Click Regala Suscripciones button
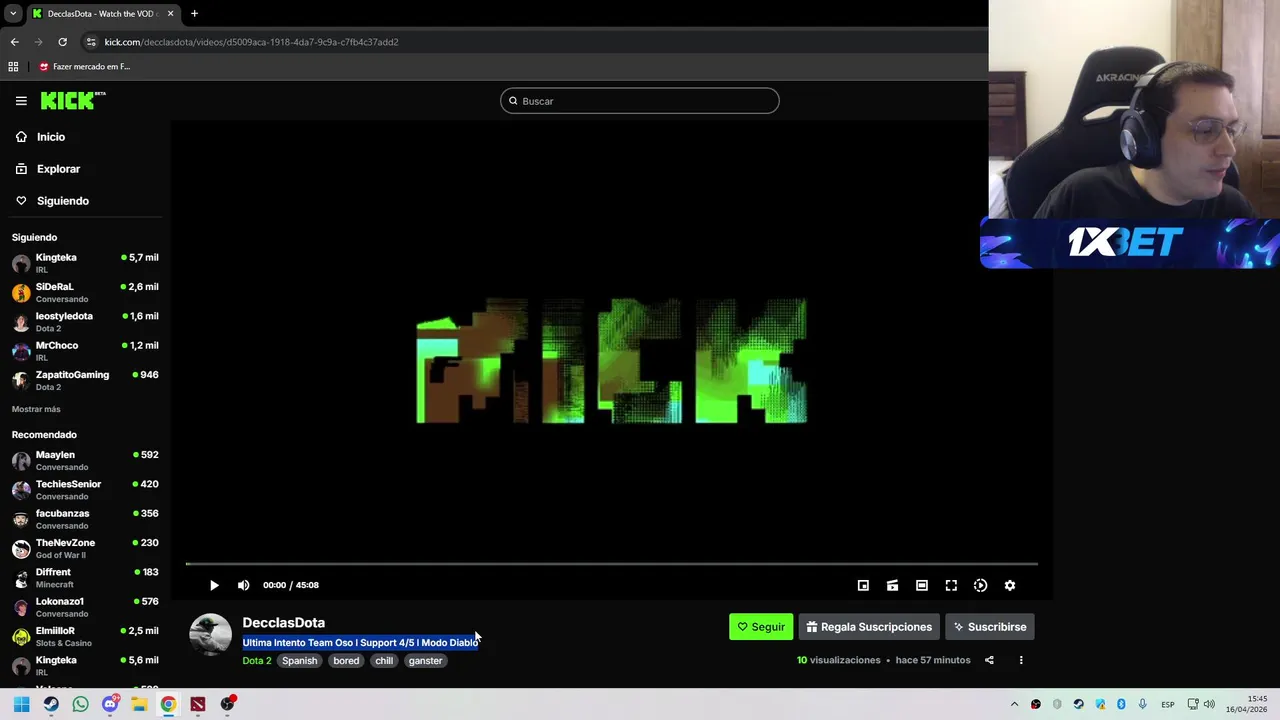Viewport: 1280px width, 720px height. coord(869,627)
